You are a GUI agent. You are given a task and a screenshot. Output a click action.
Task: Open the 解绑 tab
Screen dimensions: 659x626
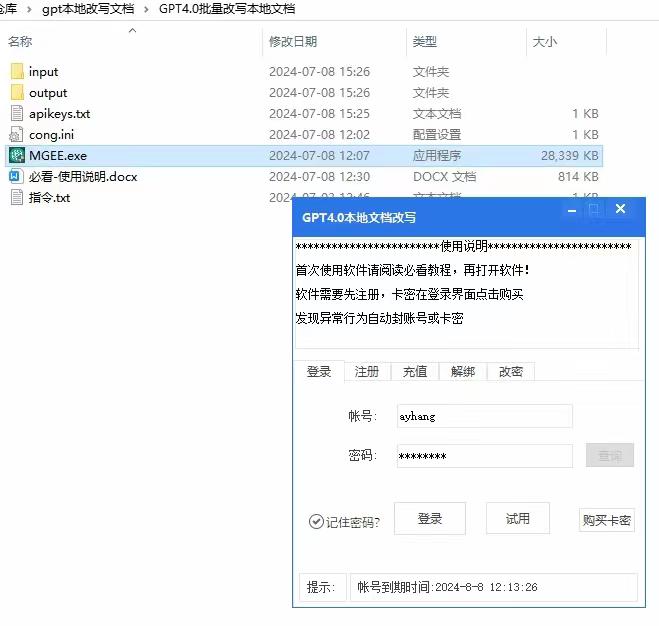pyautogui.click(x=463, y=372)
